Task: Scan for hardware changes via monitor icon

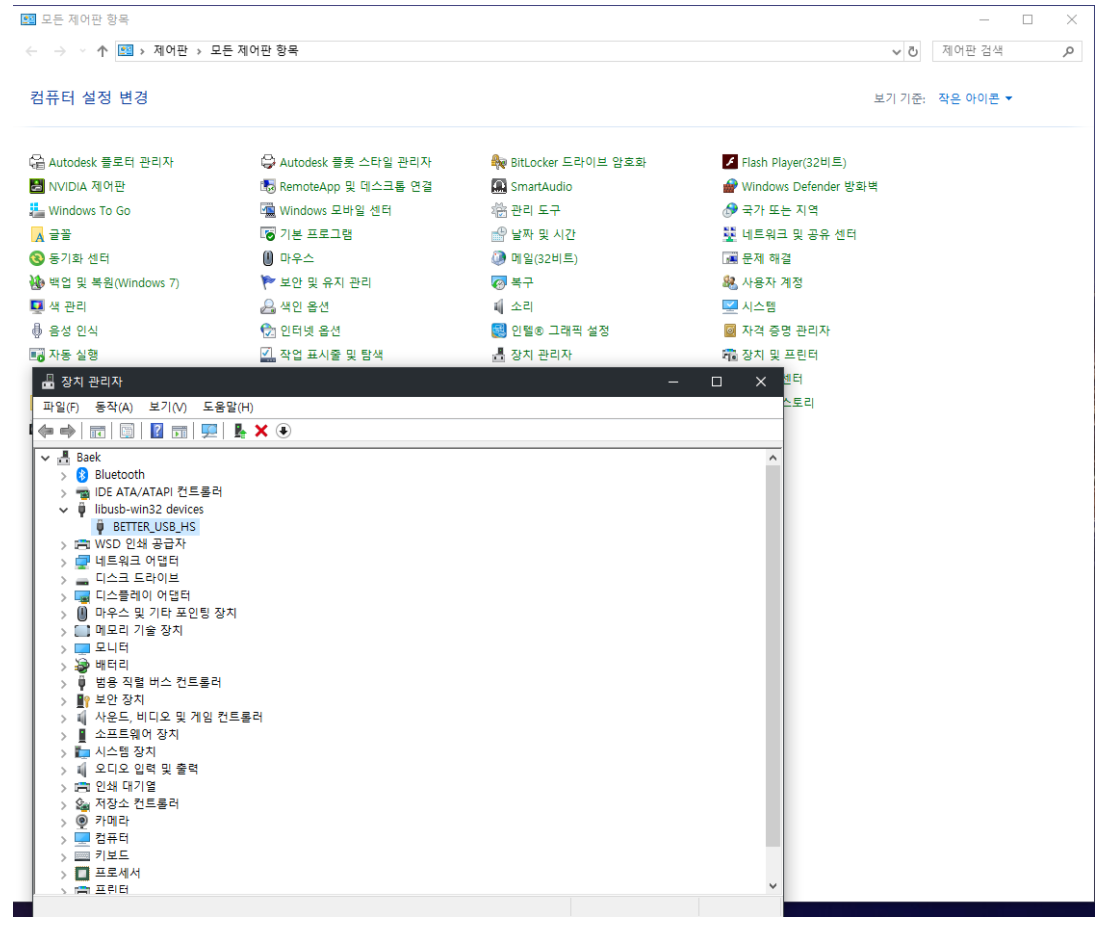Action: (x=209, y=431)
